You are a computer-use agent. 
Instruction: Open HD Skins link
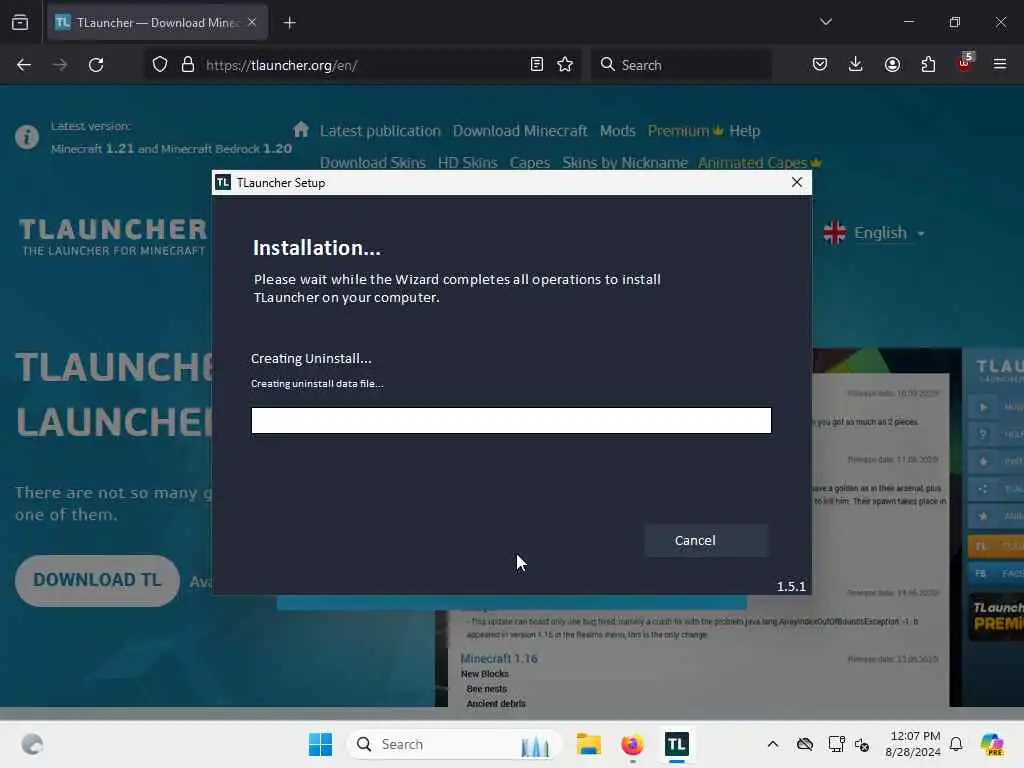click(468, 162)
